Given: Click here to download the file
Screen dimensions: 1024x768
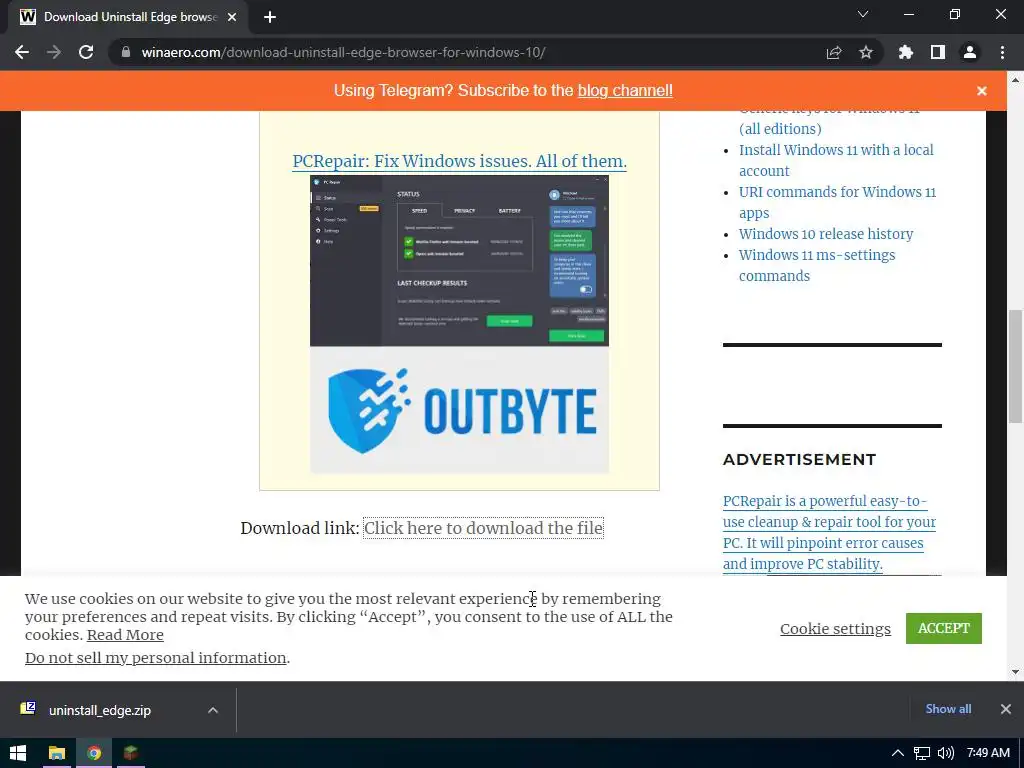Looking at the screenshot, I should click(483, 528).
